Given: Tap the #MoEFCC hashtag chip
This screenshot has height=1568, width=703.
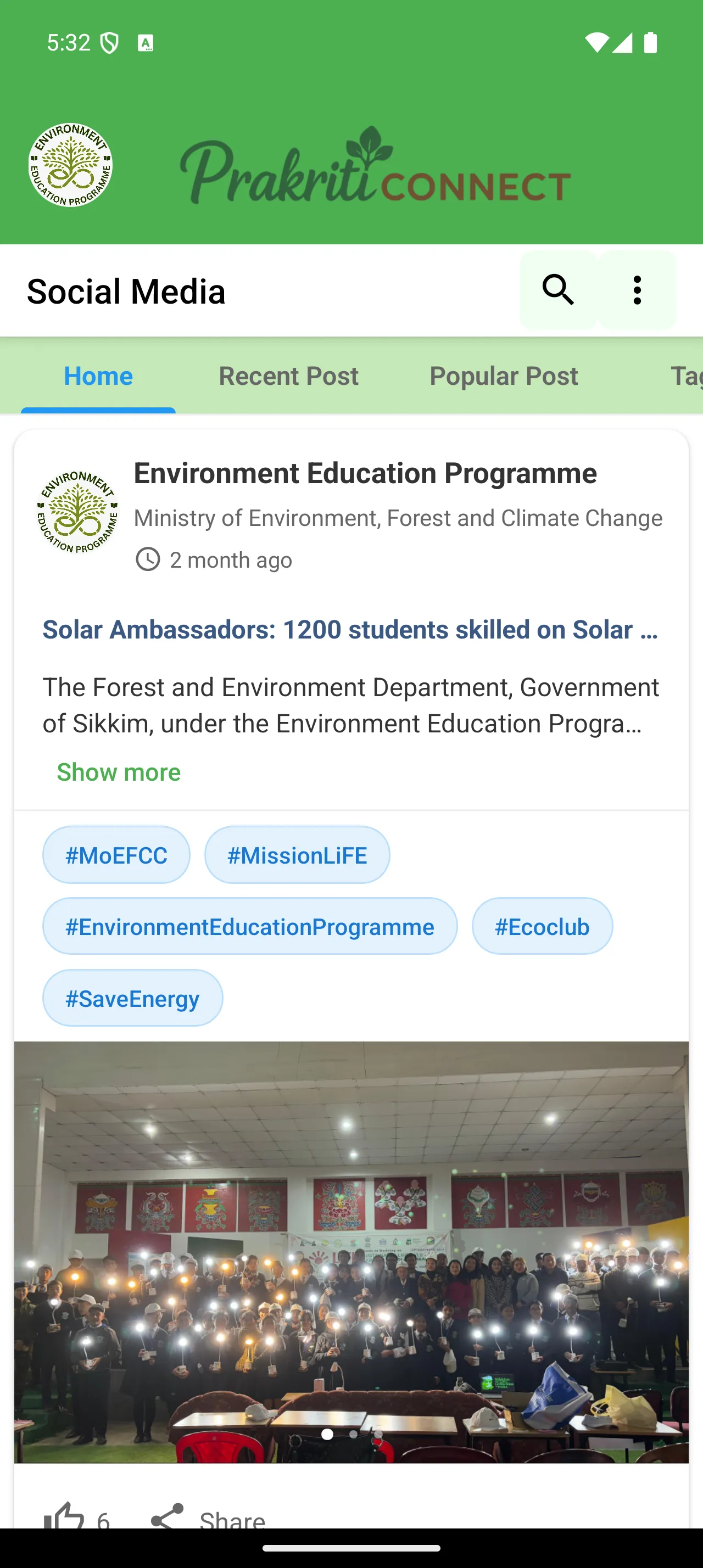Looking at the screenshot, I should click(x=116, y=855).
